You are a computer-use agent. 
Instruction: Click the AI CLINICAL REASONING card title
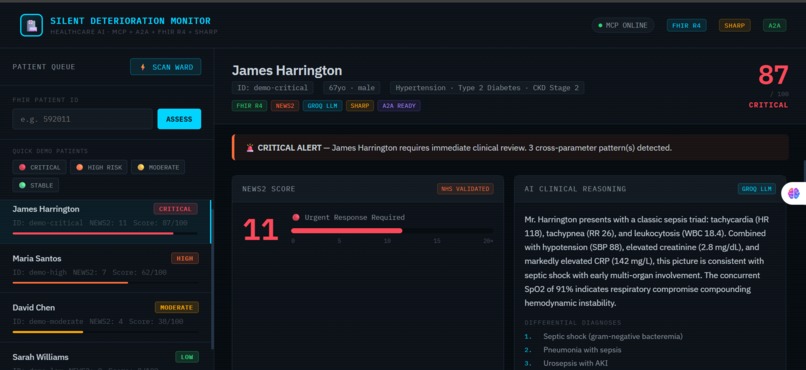(x=575, y=189)
